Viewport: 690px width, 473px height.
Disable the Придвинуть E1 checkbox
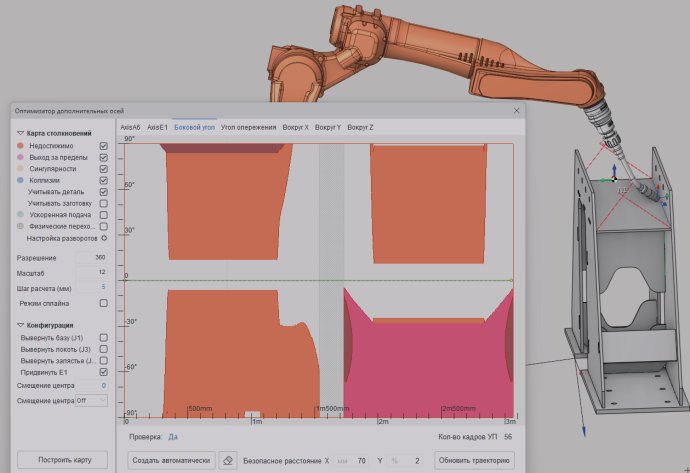click(x=104, y=372)
